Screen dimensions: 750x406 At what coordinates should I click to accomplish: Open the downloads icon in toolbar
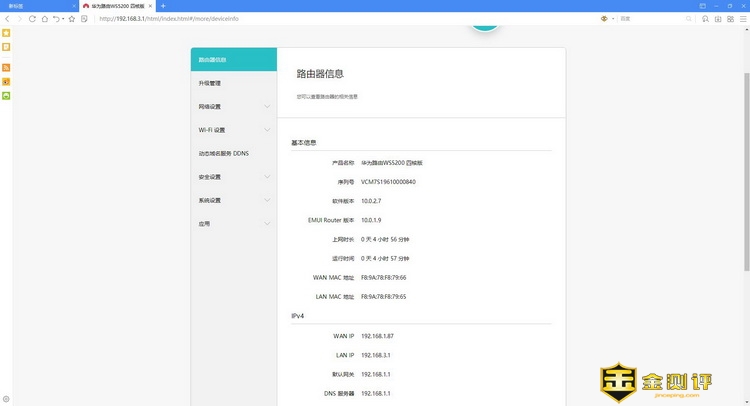(x=719, y=18)
